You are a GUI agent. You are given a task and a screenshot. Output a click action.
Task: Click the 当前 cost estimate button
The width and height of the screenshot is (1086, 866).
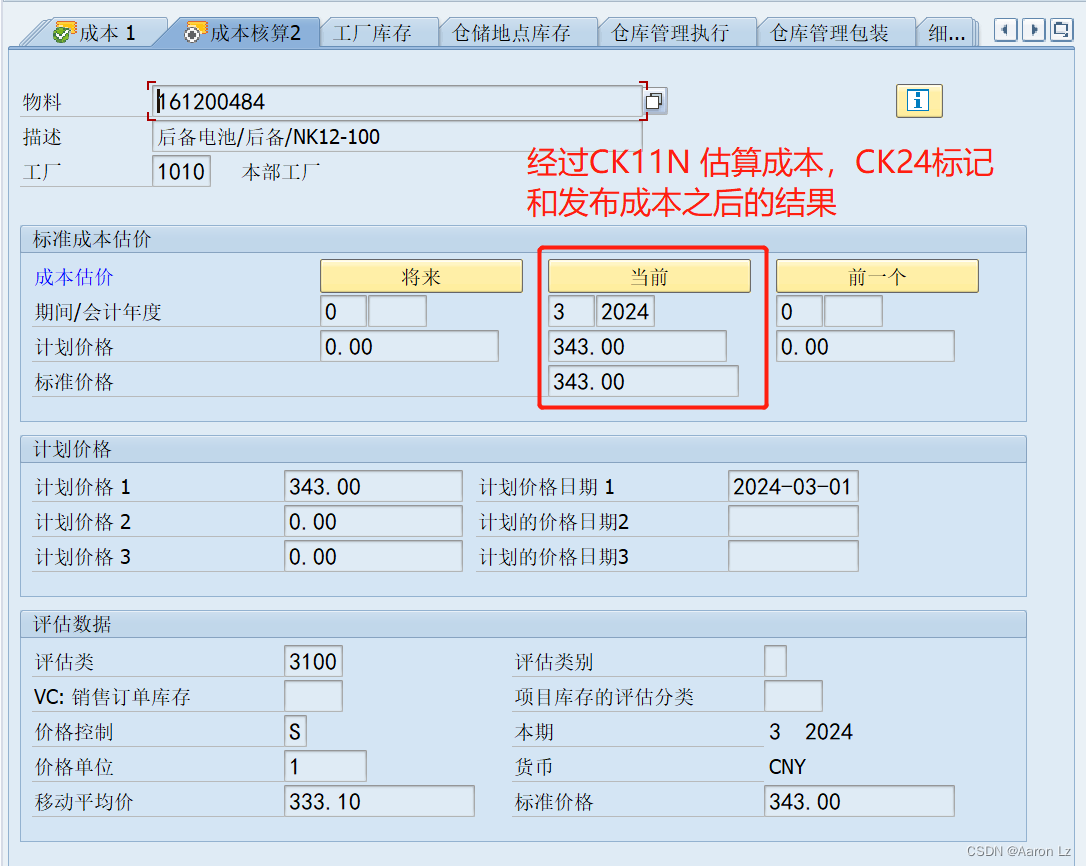click(x=649, y=276)
